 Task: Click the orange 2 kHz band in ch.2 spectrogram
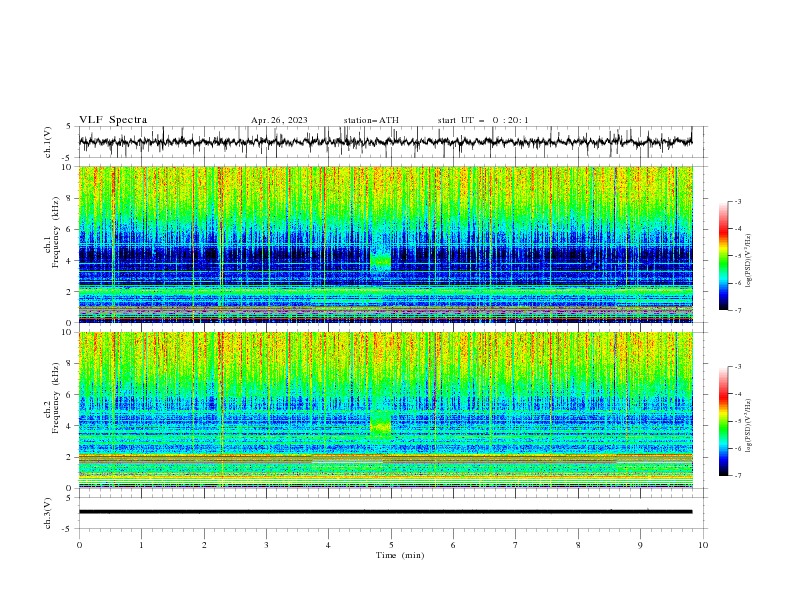pos(385,459)
